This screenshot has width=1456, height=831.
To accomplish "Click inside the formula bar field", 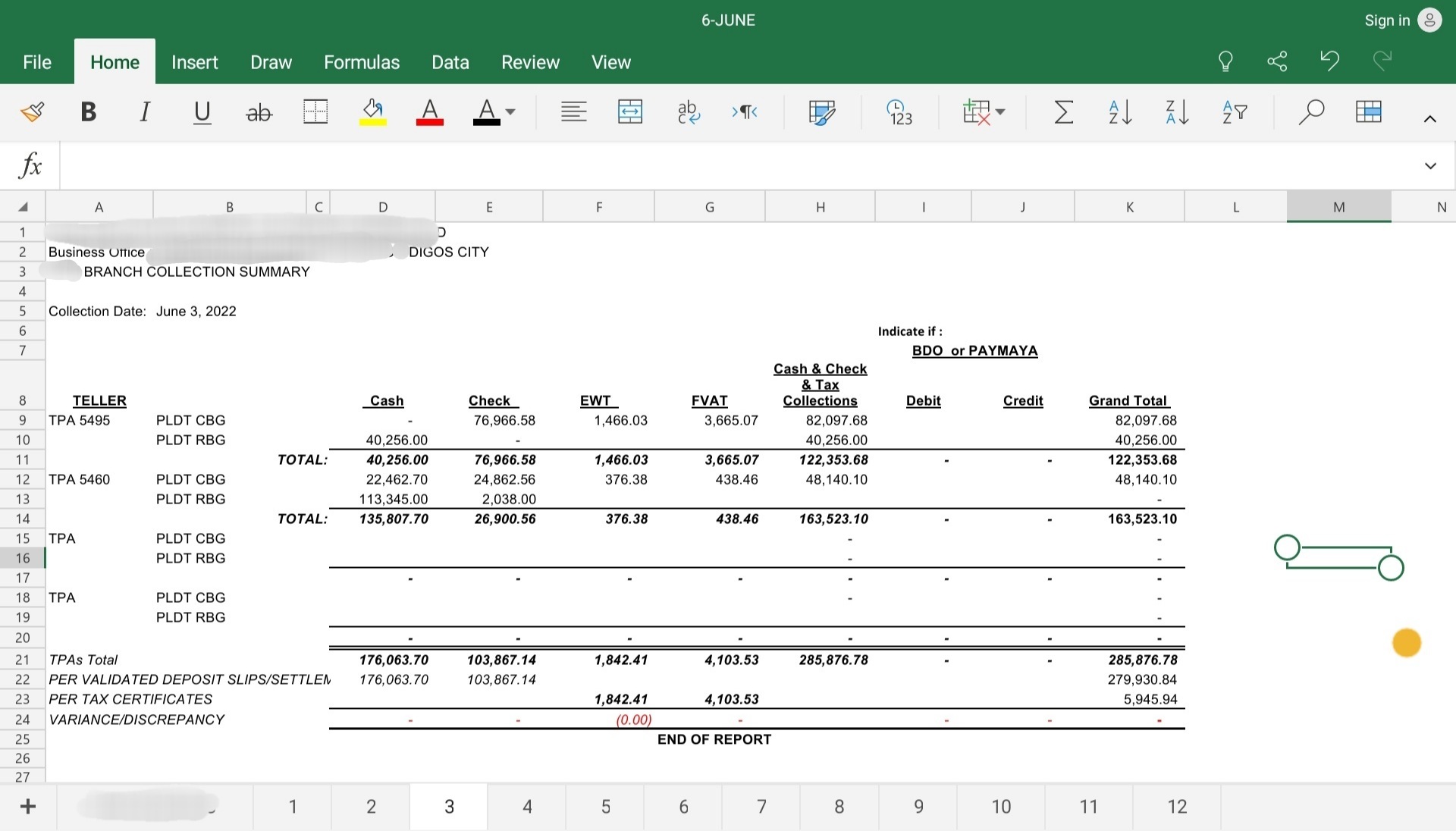I will (728, 165).
